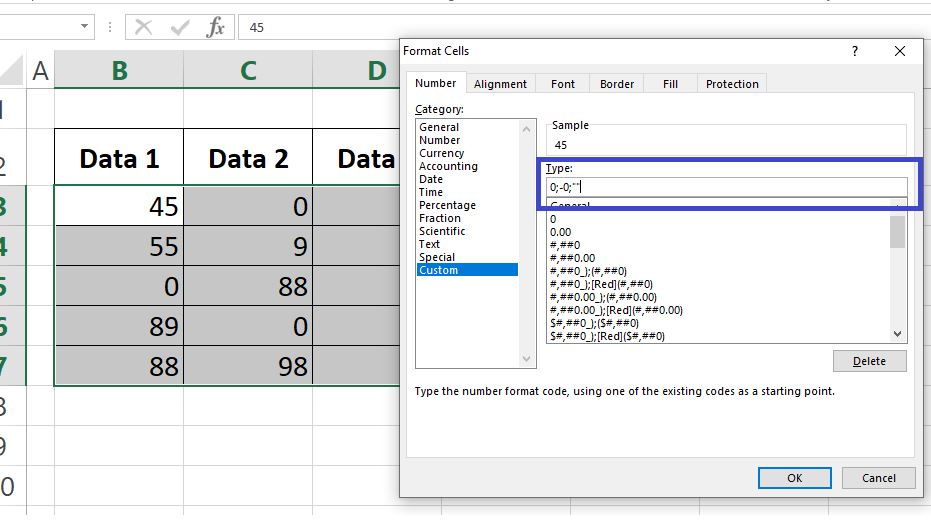Viewport: 931px width, 524px height.
Task: Click the Data 2 header cell
Action: [x=248, y=158]
